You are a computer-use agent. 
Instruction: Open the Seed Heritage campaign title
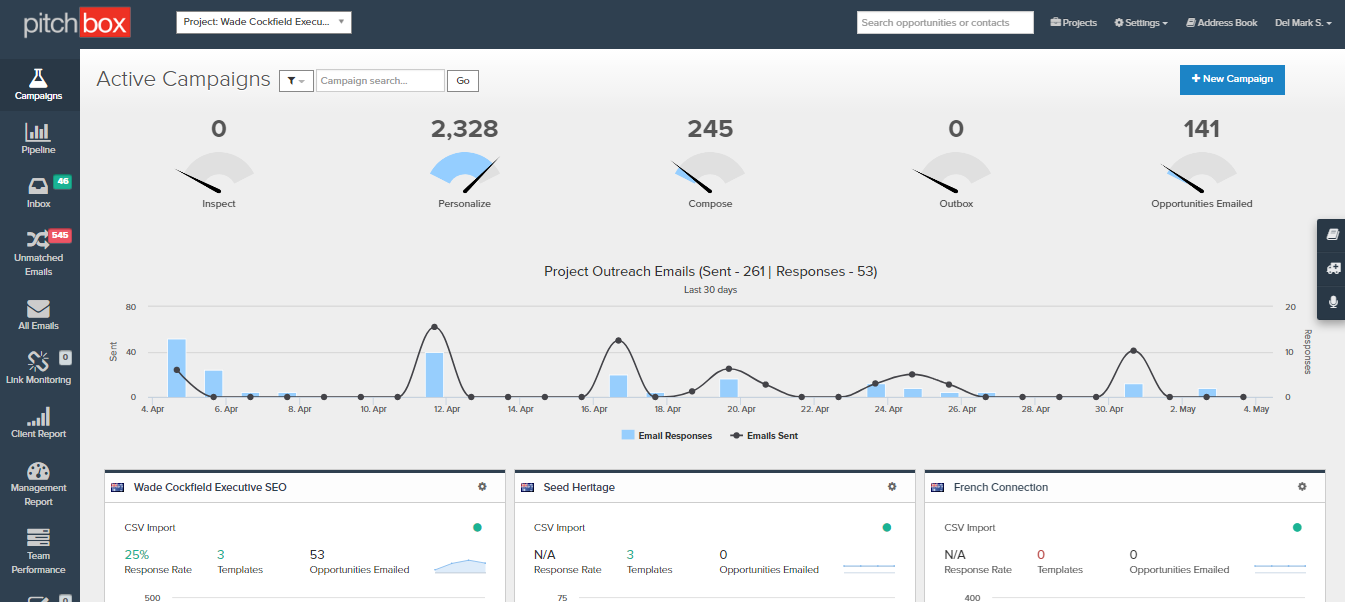[579, 488]
